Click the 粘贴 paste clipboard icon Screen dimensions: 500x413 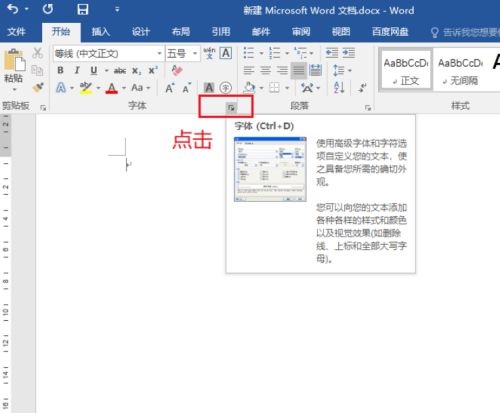point(14,60)
